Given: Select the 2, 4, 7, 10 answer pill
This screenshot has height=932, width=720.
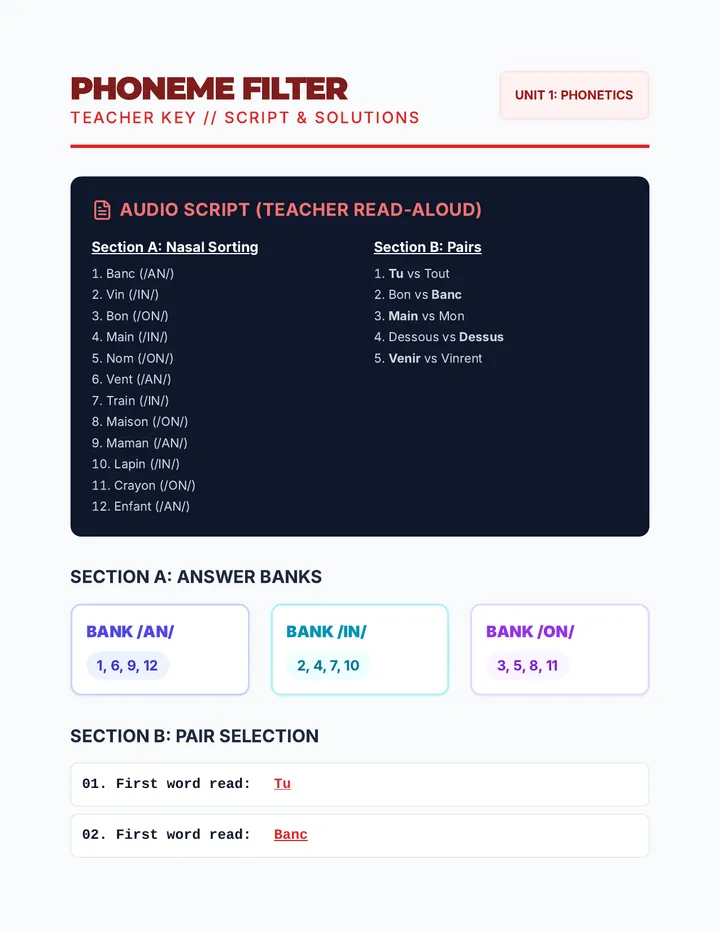Looking at the screenshot, I should pos(328,666).
